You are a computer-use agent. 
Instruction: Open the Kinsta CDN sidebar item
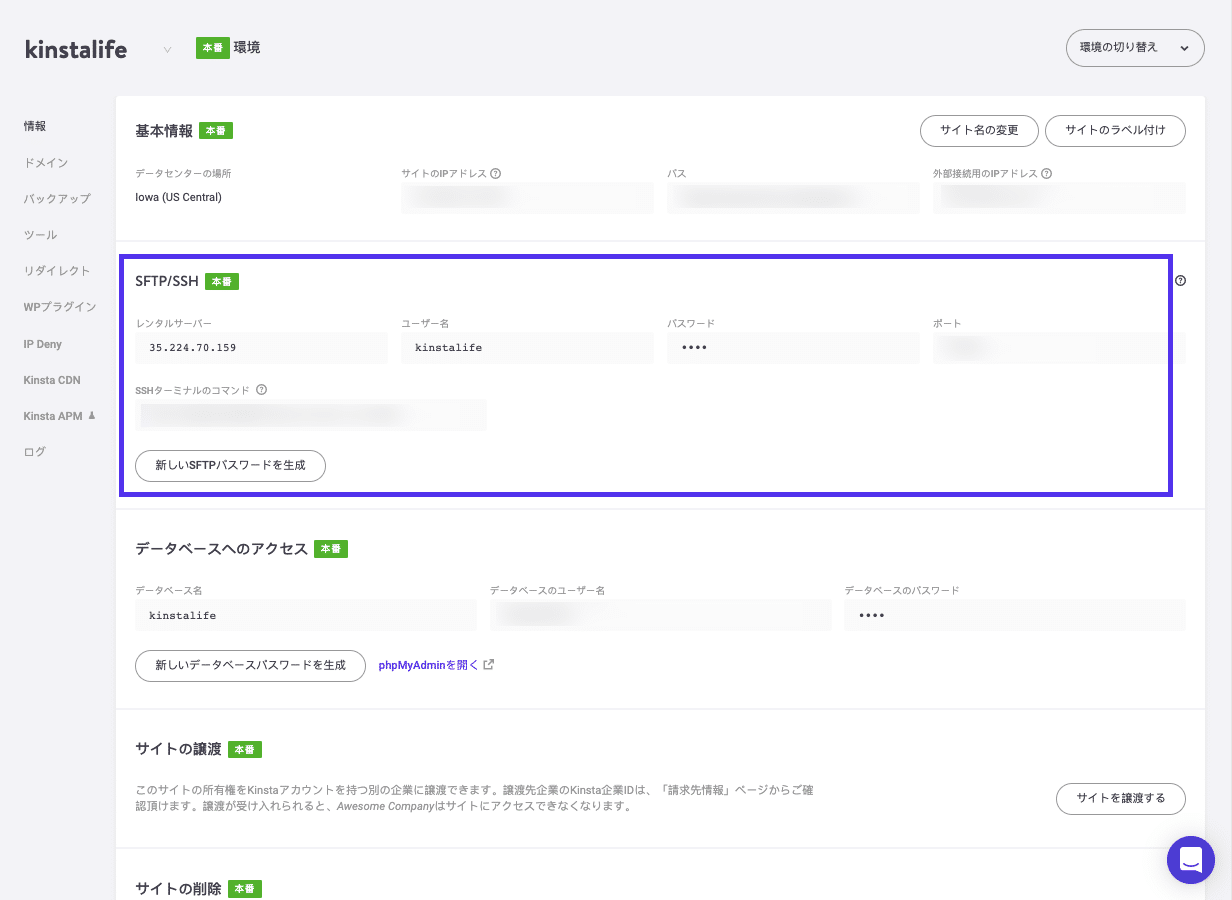pyautogui.click(x=51, y=380)
